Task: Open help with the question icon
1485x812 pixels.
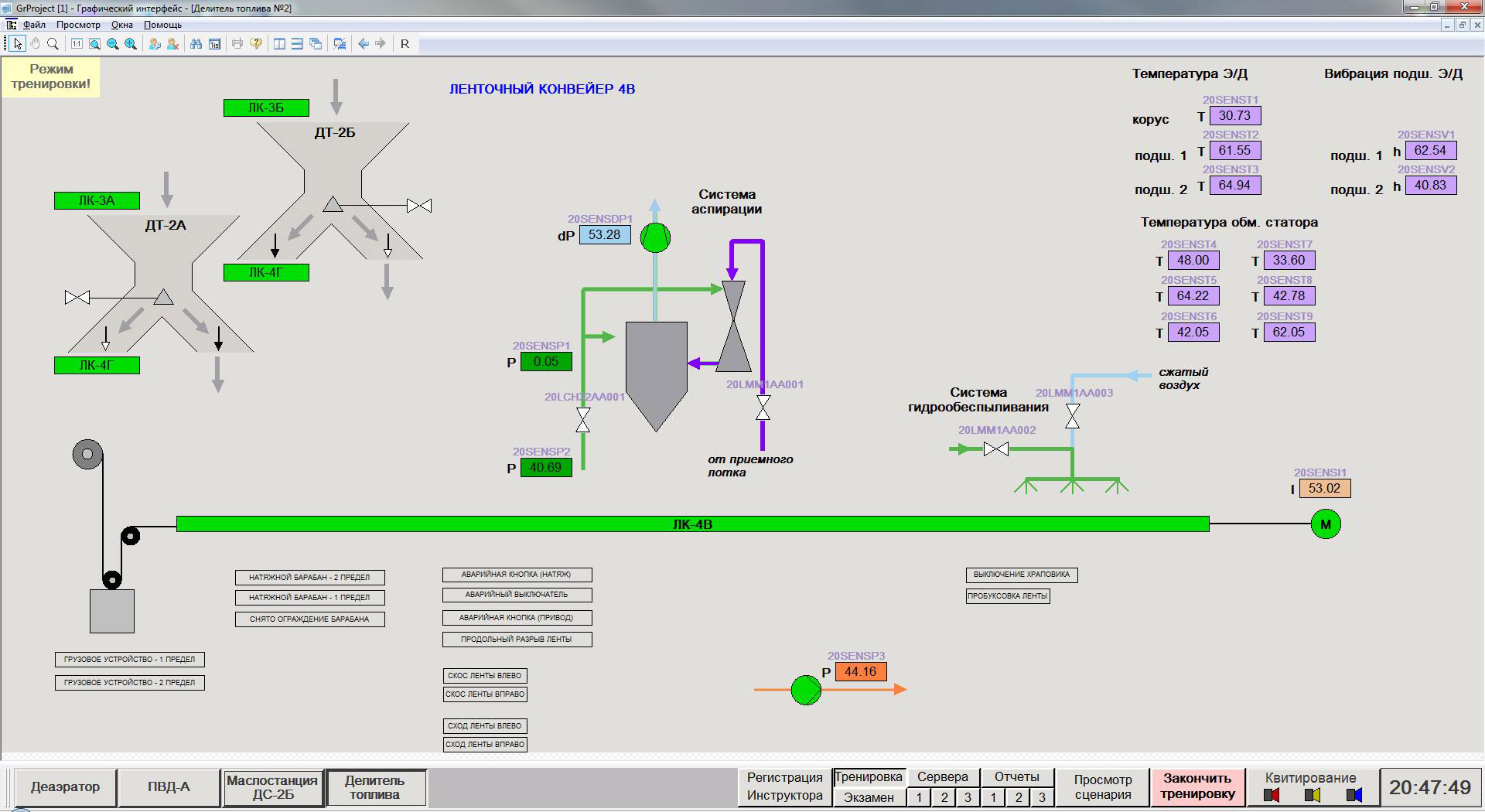Action: pos(255,44)
